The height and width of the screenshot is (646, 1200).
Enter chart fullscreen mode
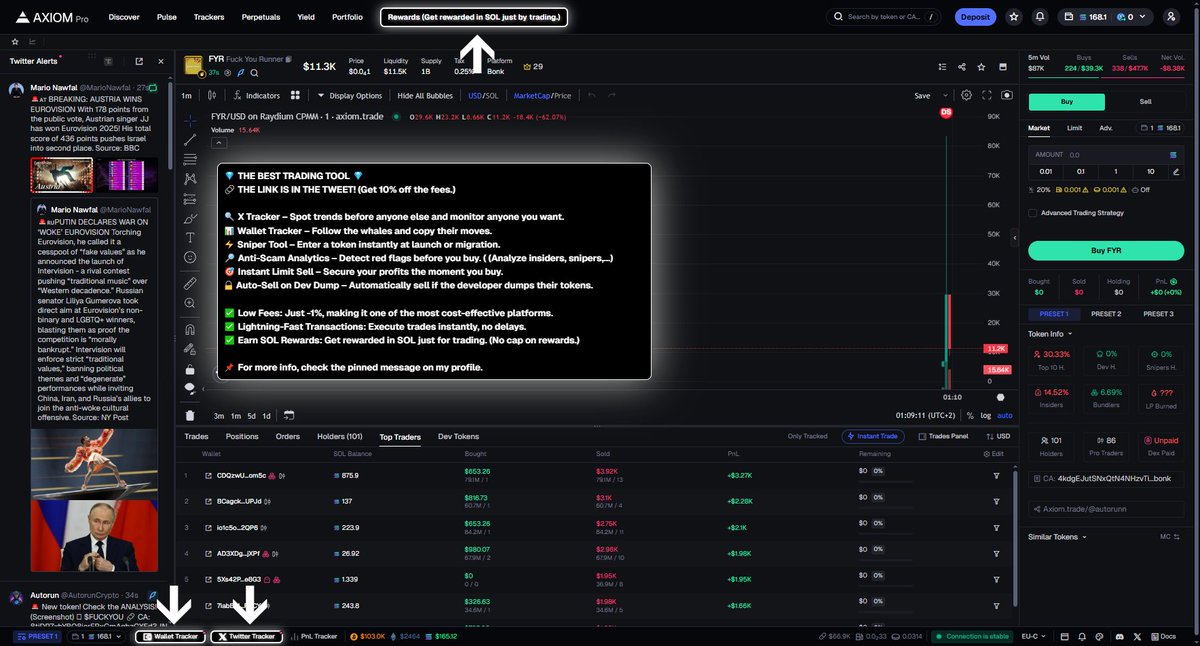tap(987, 95)
